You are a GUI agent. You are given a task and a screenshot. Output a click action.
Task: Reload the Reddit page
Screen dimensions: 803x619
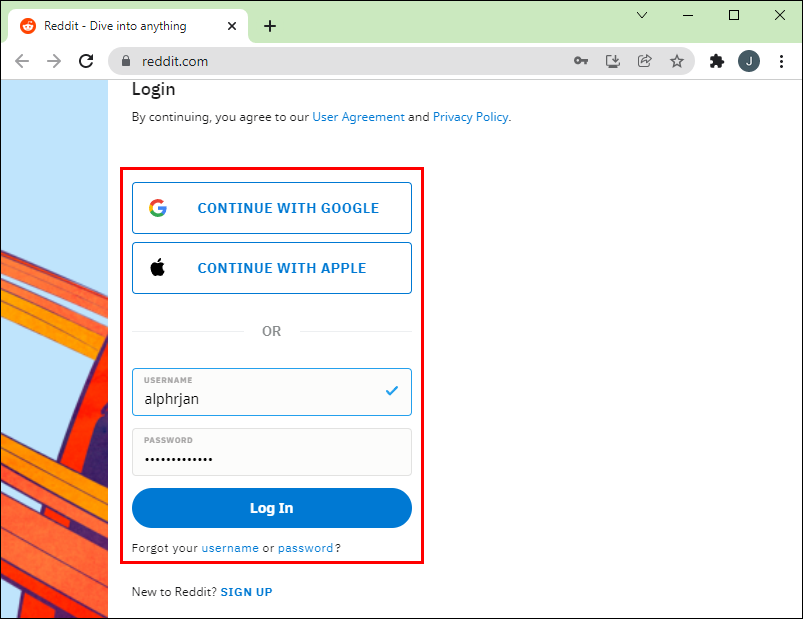tap(86, 61)
